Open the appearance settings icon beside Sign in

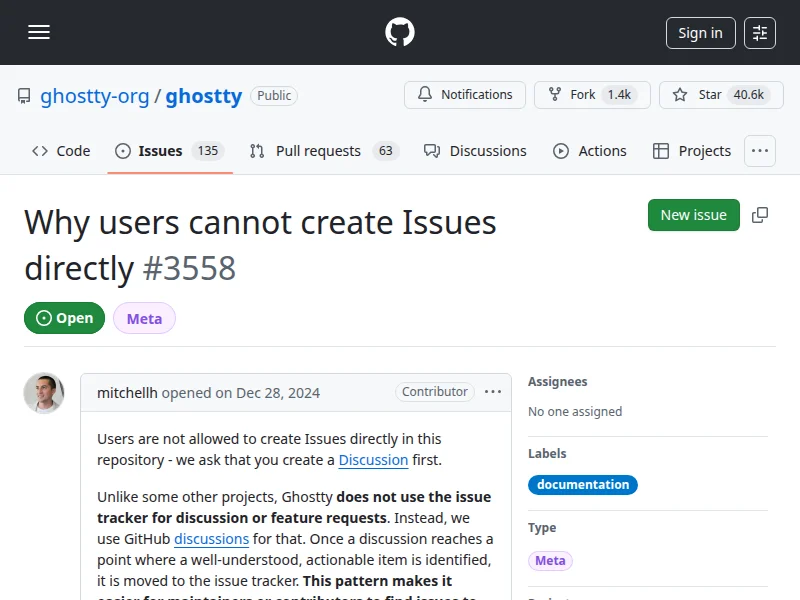pyautogui.click(x=760, y=33)
